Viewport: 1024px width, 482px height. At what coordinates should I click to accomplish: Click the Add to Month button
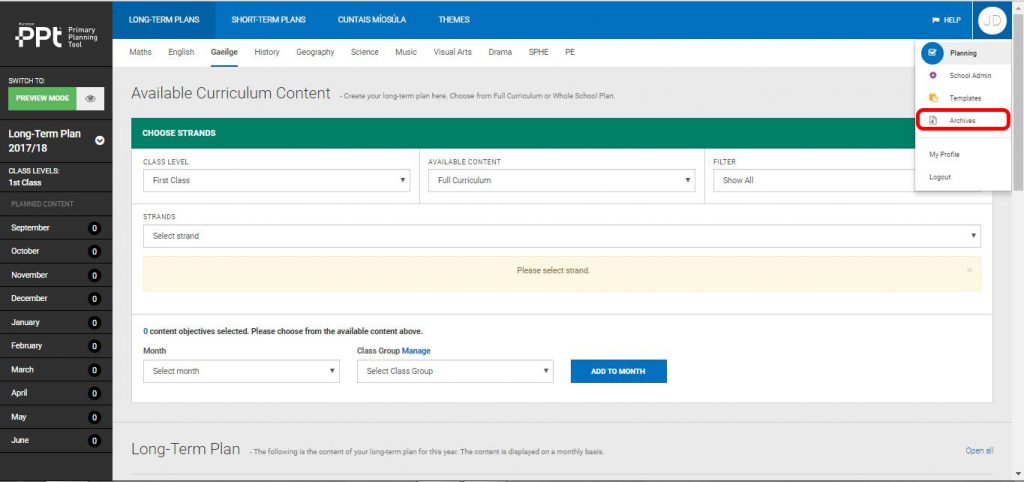(x=618, y=371)
